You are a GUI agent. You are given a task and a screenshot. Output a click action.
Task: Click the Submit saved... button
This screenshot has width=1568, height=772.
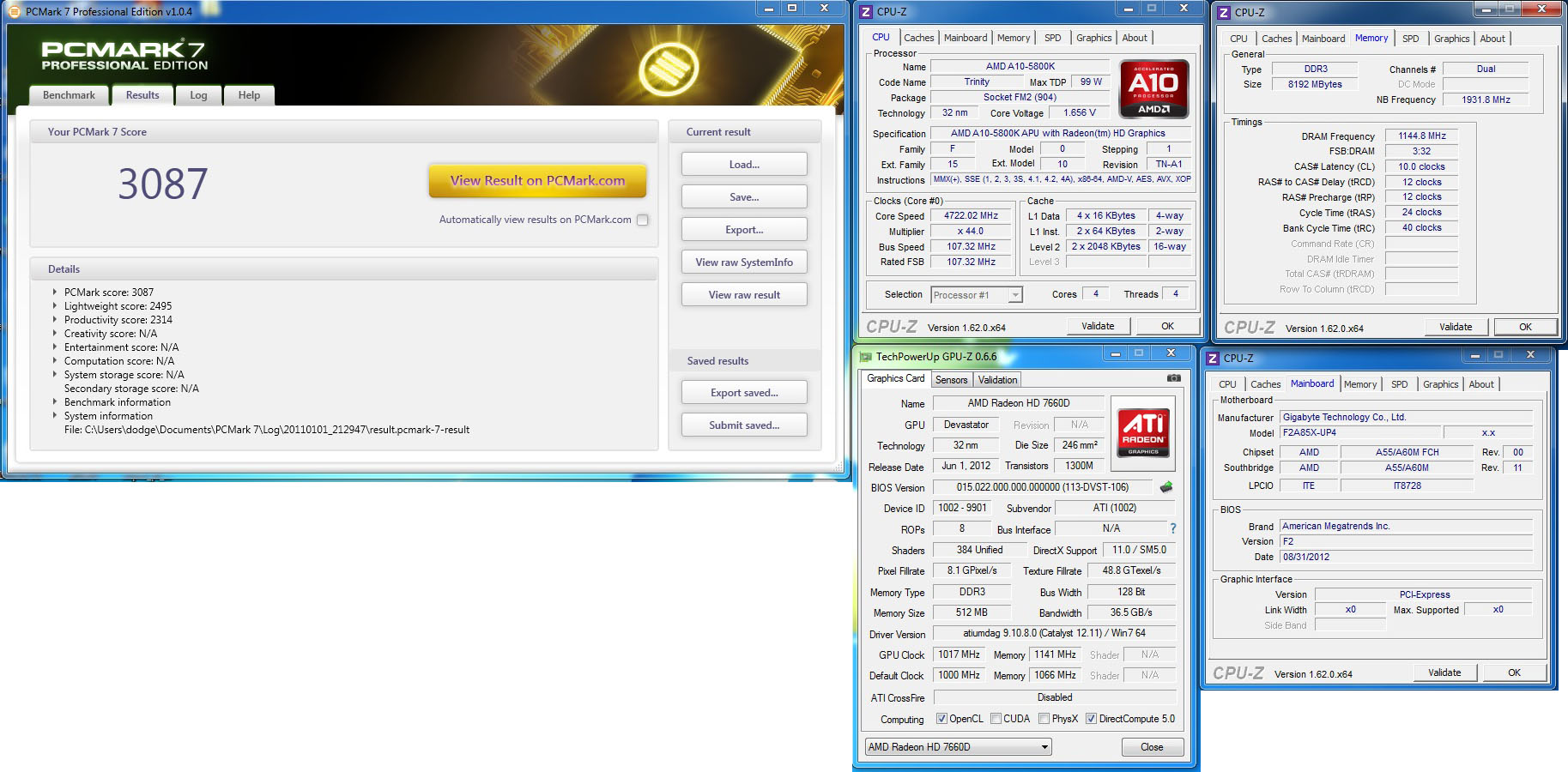(744, 425)
